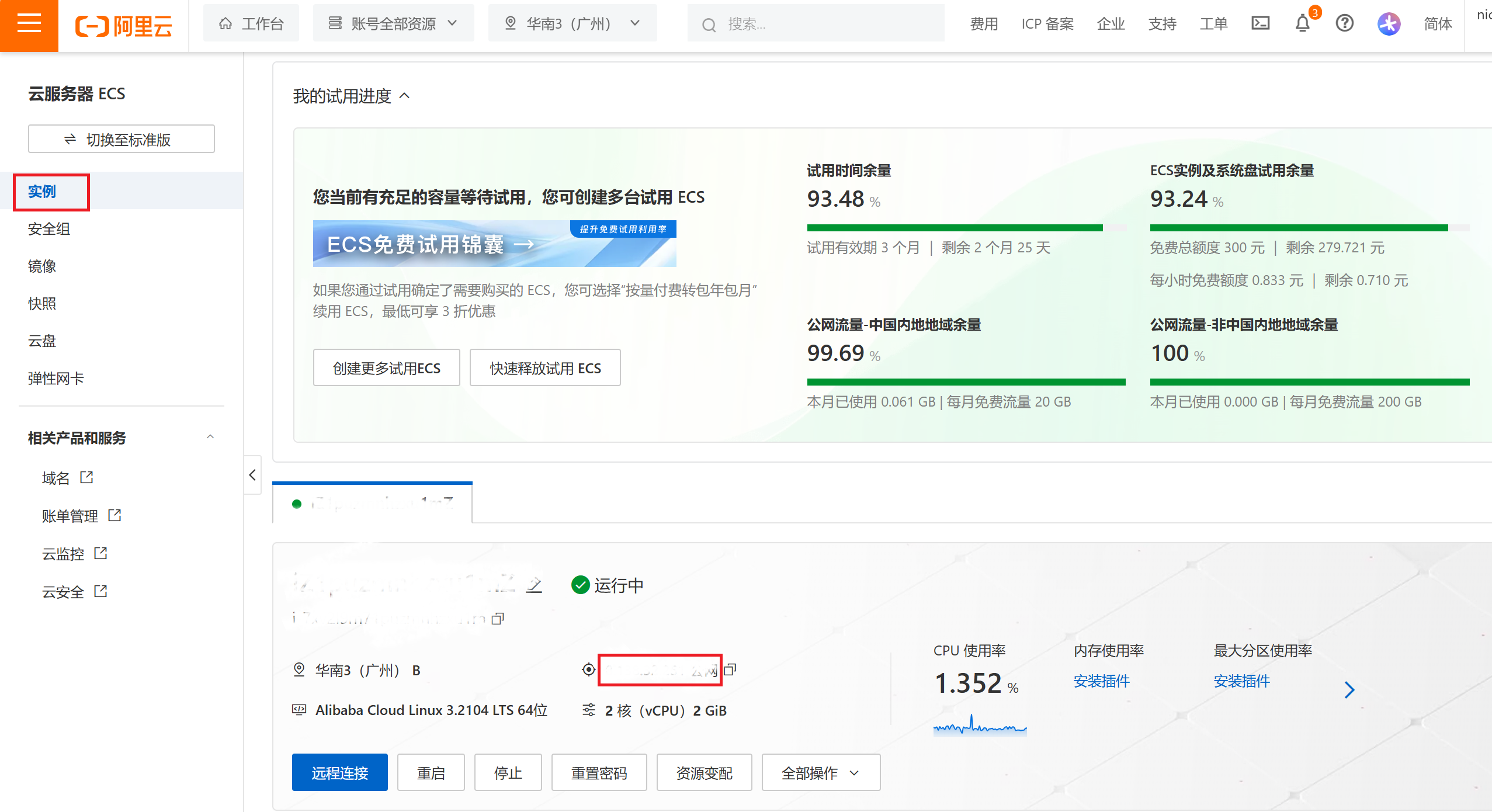This screenshot has height=812, width=1492.
Task: Open 全部操作 dropdown menu
Action: [x=821, y=772]
